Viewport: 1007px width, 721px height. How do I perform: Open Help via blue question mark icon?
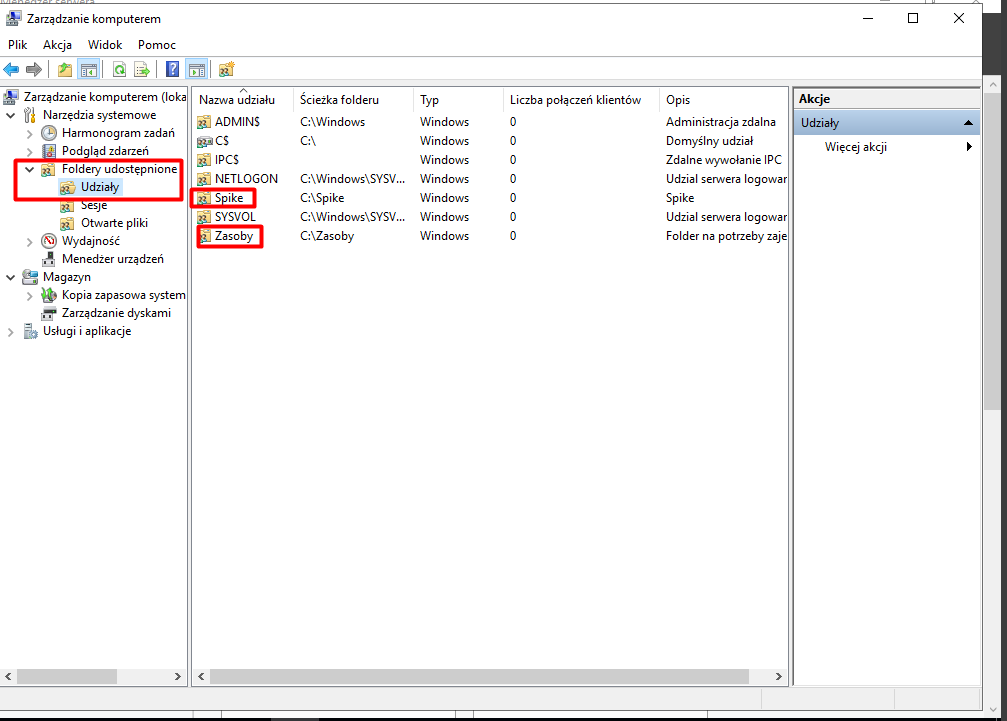173,69
